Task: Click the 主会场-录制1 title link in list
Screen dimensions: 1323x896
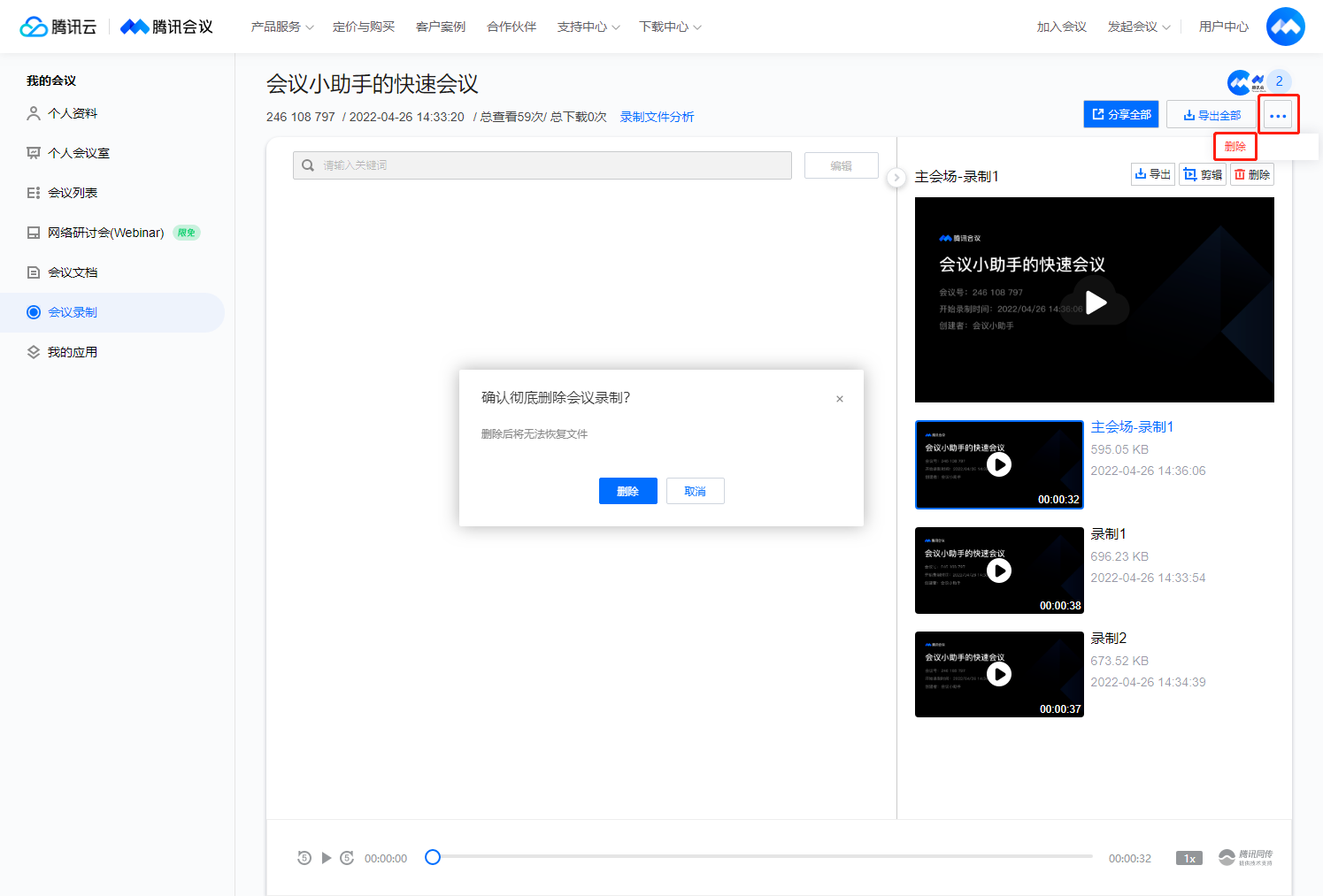Action: 1132,426
